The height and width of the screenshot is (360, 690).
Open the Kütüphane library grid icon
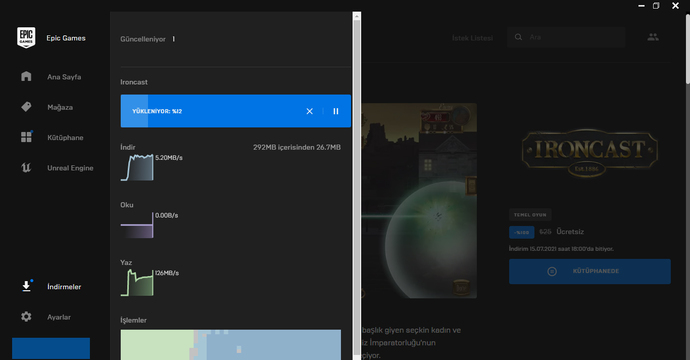pyautogui.click(x=26, y=137)
